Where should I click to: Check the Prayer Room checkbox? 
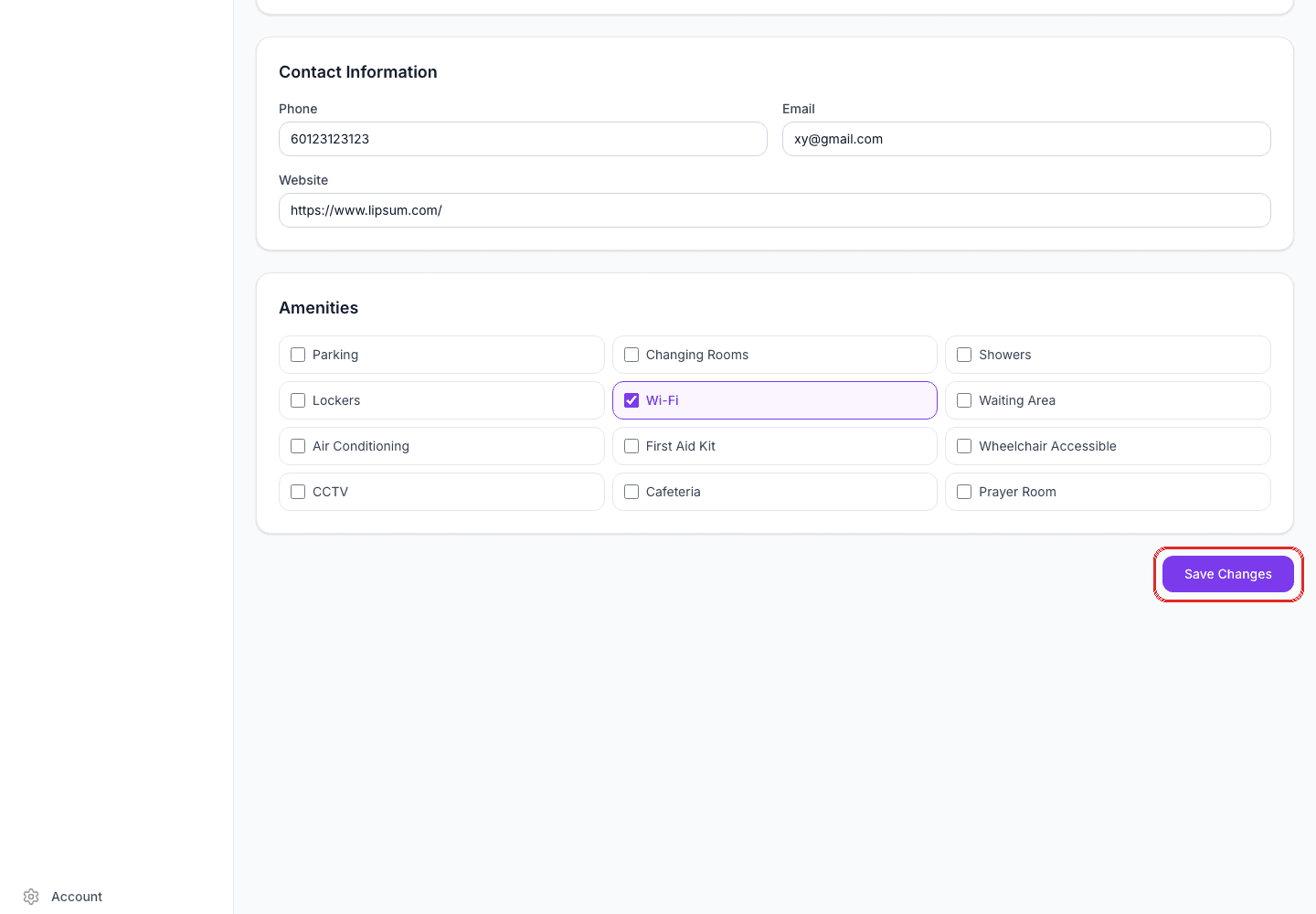point(964,492)
